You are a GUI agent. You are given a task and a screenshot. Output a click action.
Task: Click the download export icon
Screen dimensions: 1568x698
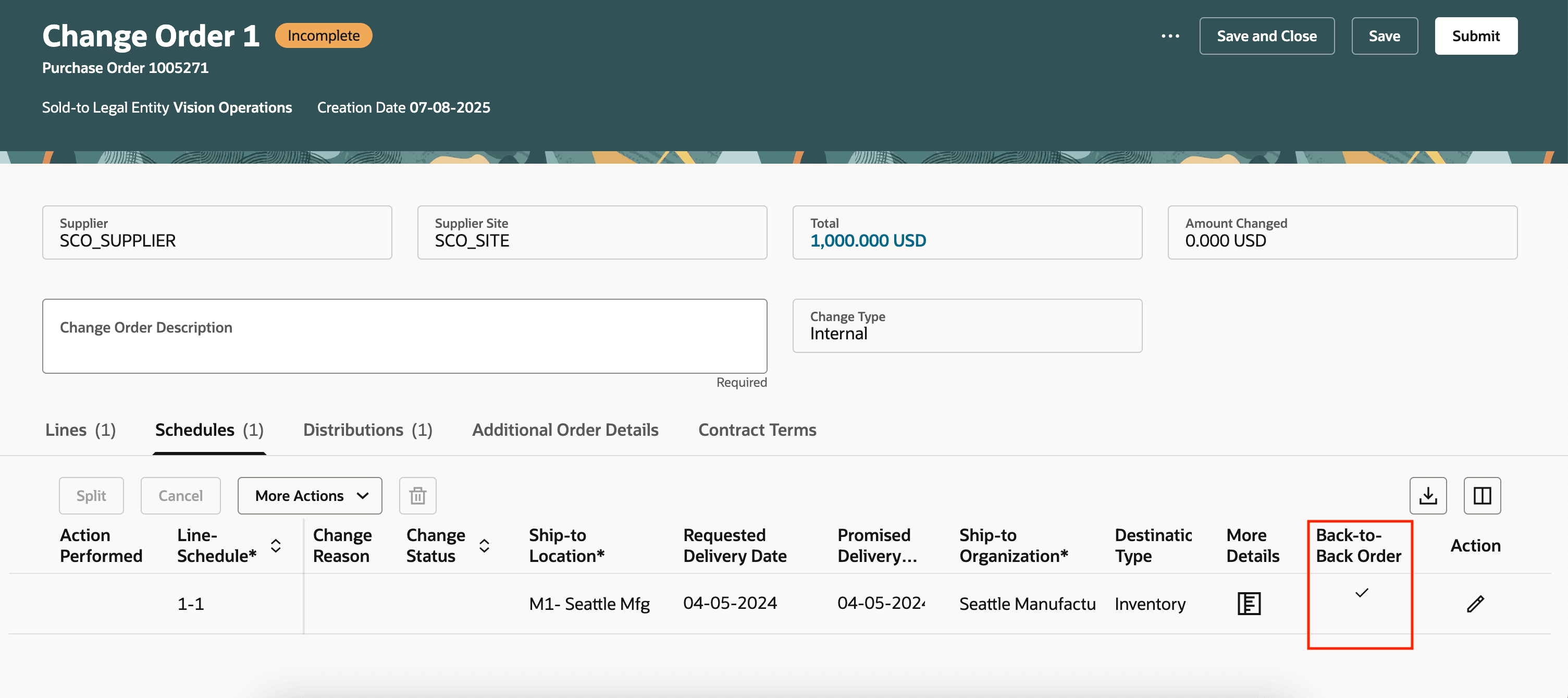[1427, 496]
